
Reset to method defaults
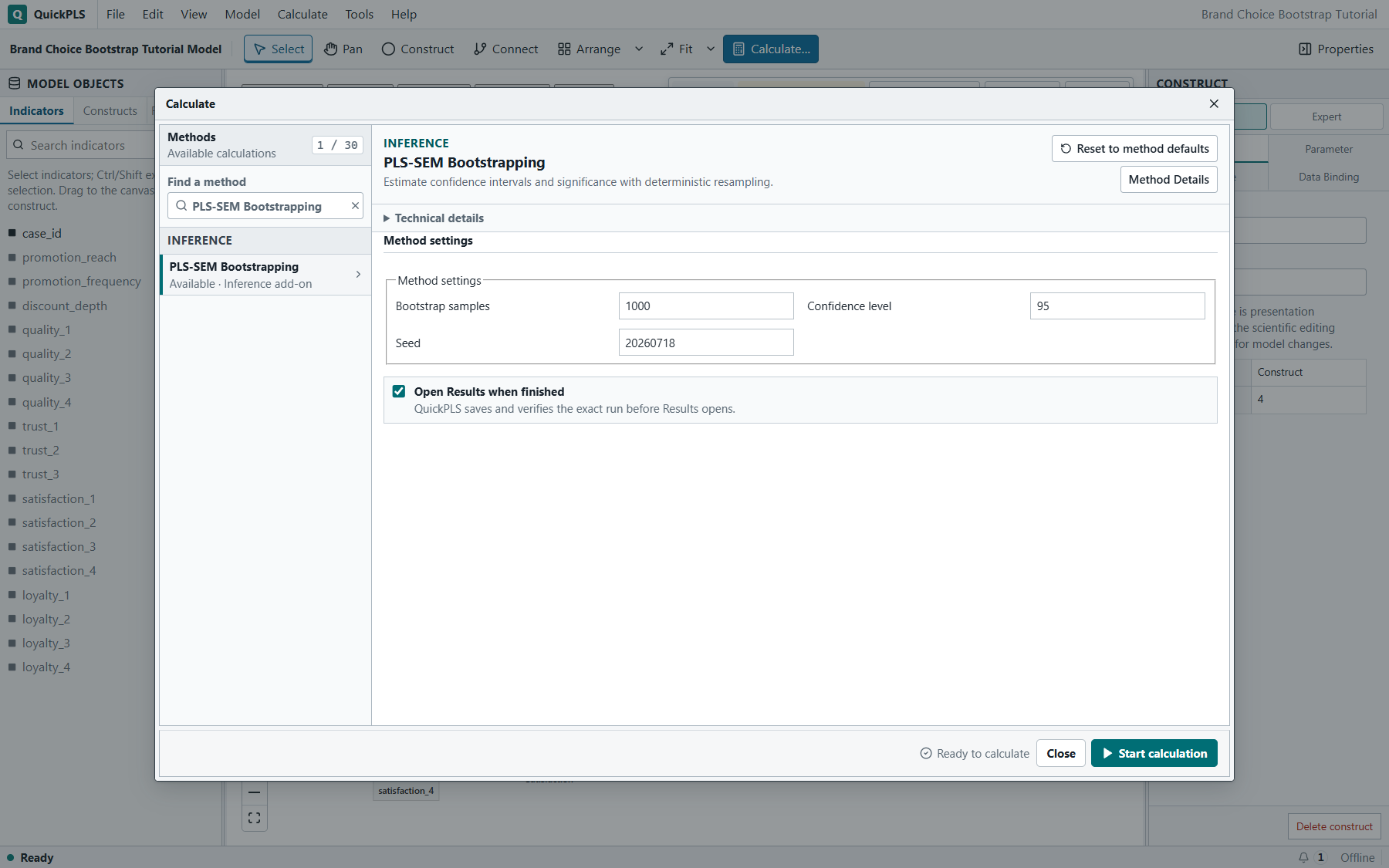(x=1134, y=148)
